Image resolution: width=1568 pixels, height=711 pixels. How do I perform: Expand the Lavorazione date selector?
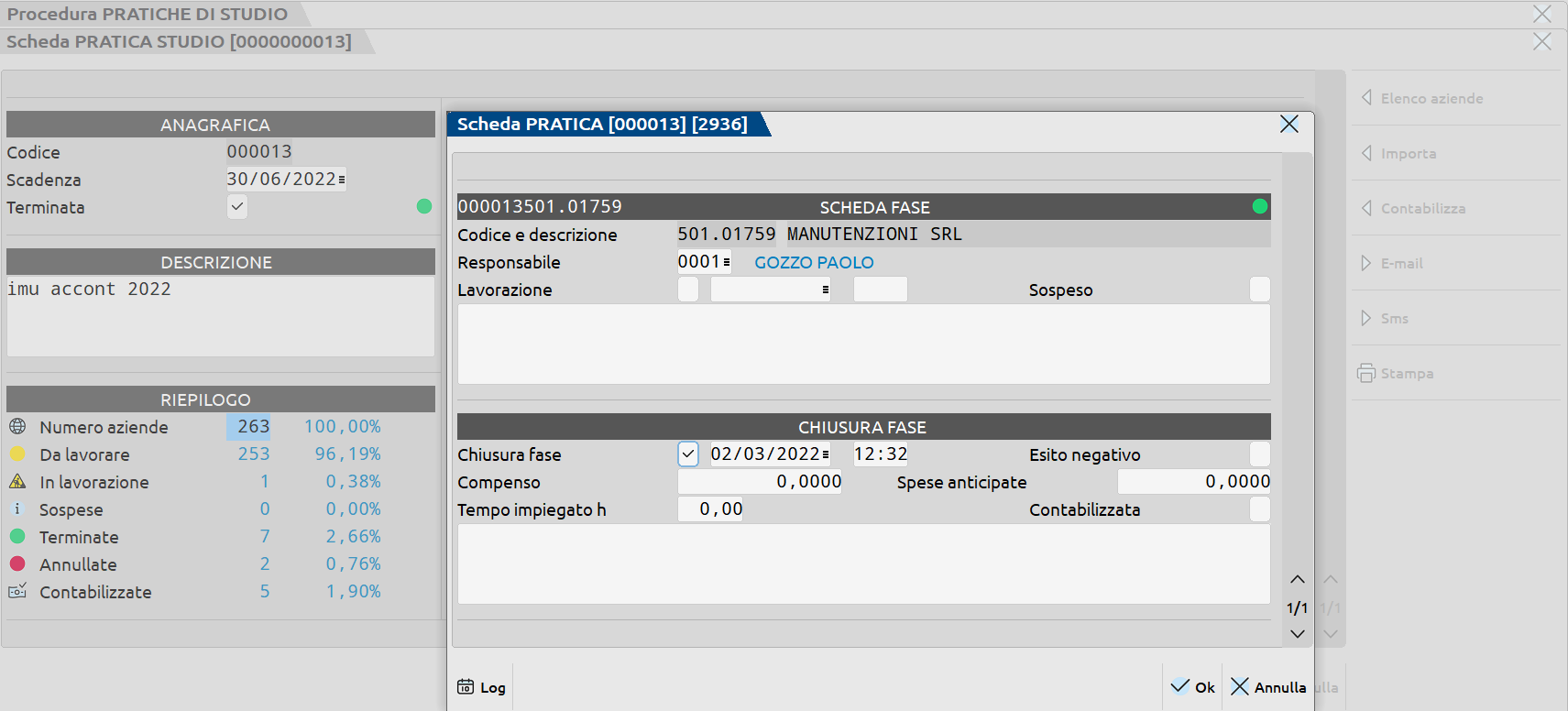point(826,290)
